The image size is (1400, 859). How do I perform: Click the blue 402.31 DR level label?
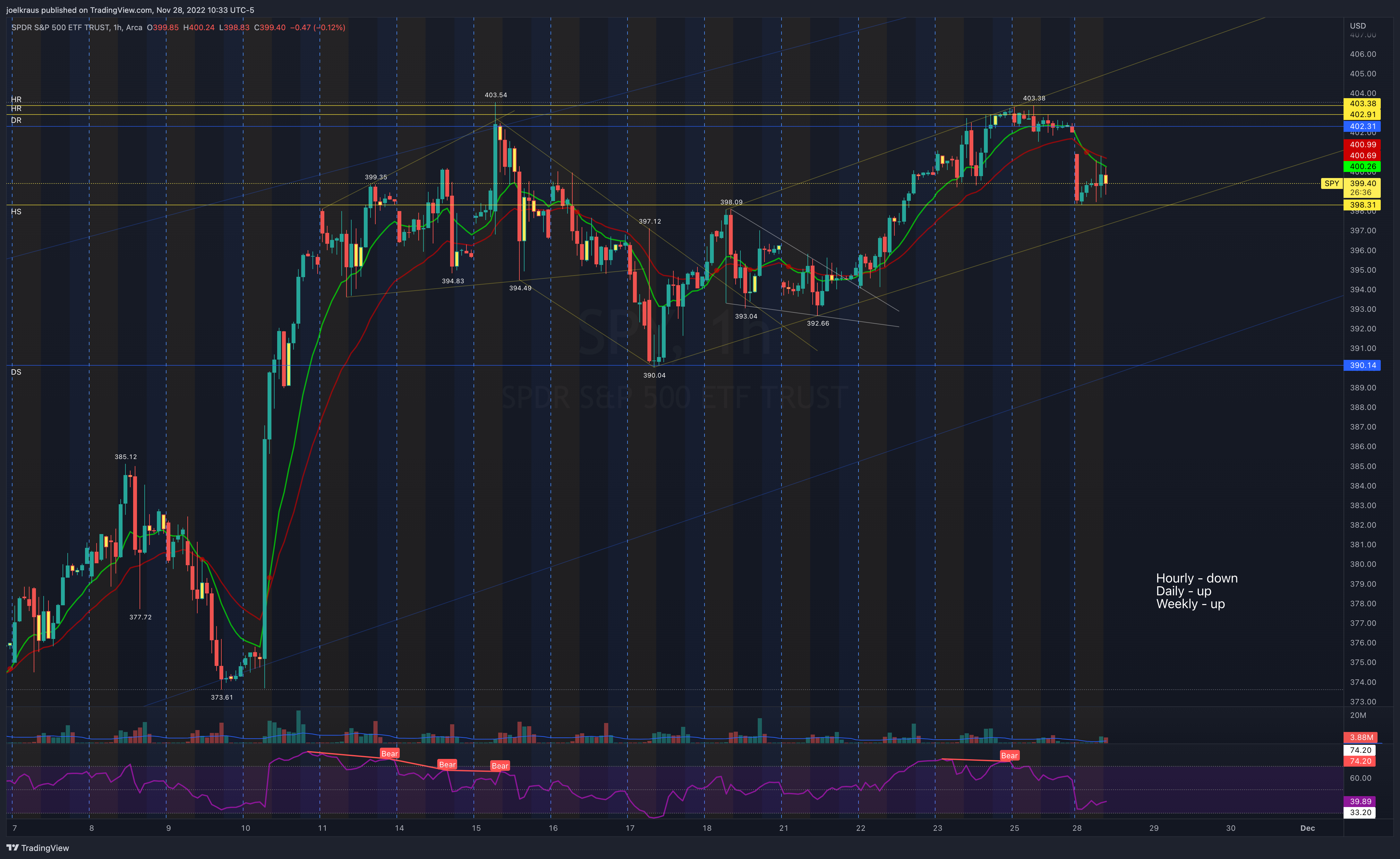[1362, 127]
